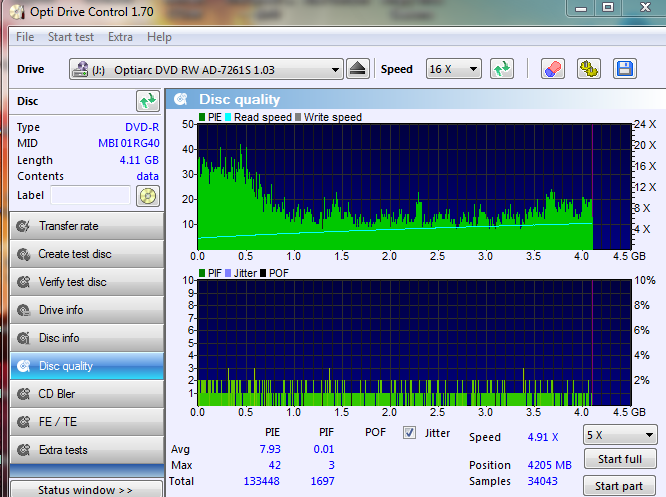Save results with the floppy disk icon
Viewport: 666px width, 497px height.
[x=625, y=69]
